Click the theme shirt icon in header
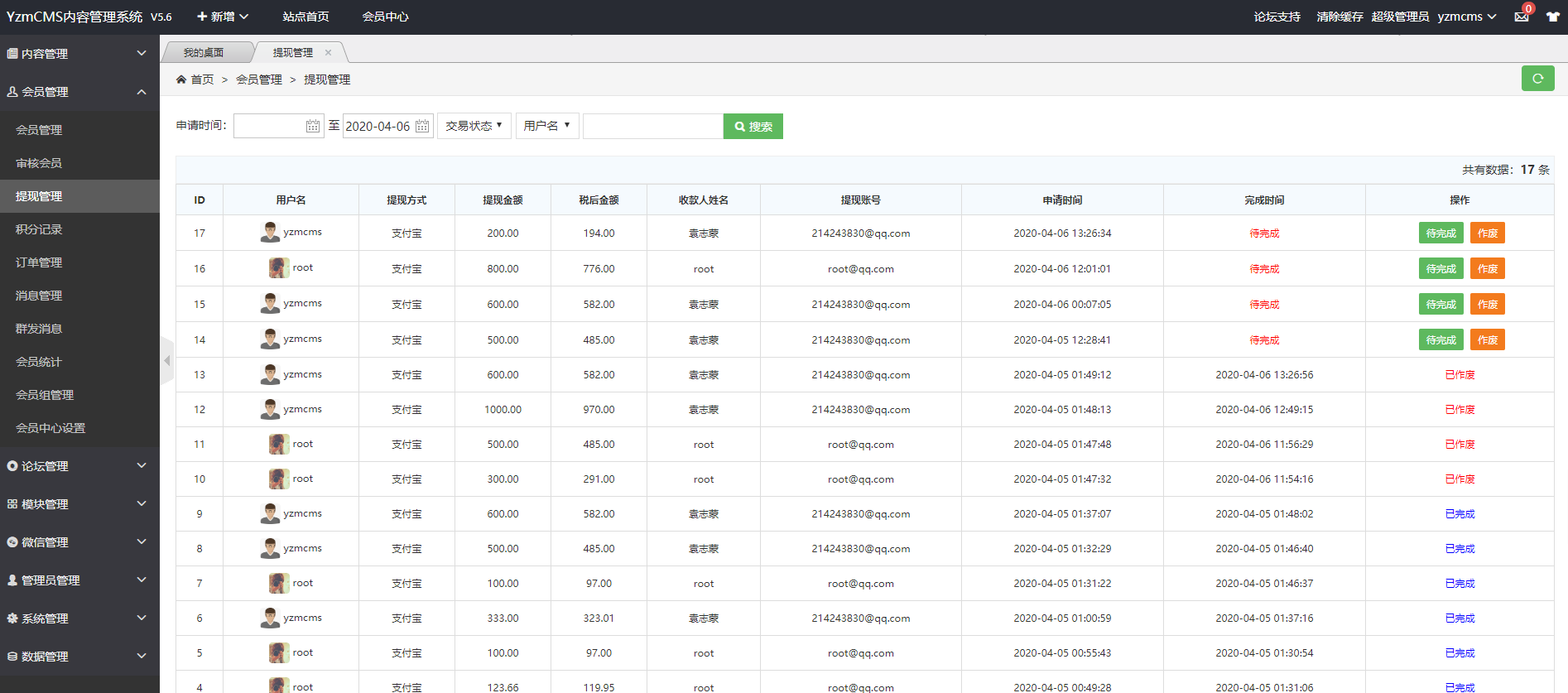This screenshot has width=1568, height=693. tap(1552, 17)
